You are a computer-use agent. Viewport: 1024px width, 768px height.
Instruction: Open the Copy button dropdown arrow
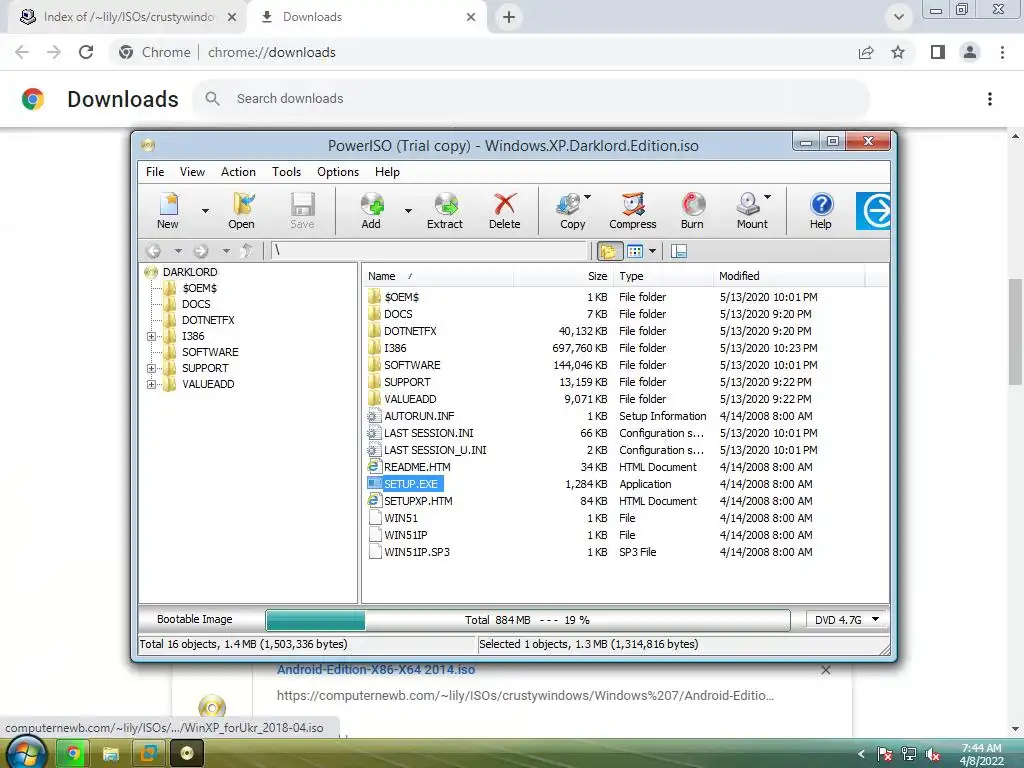588,197
